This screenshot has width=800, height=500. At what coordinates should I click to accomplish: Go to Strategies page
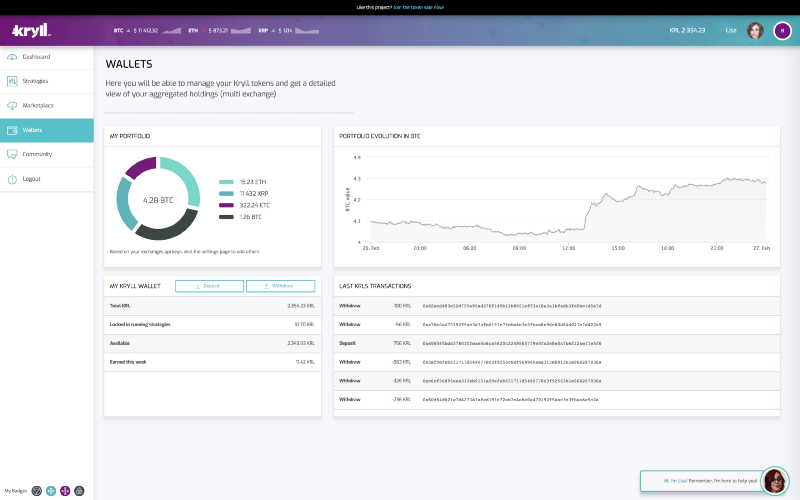tap(46, 81)
